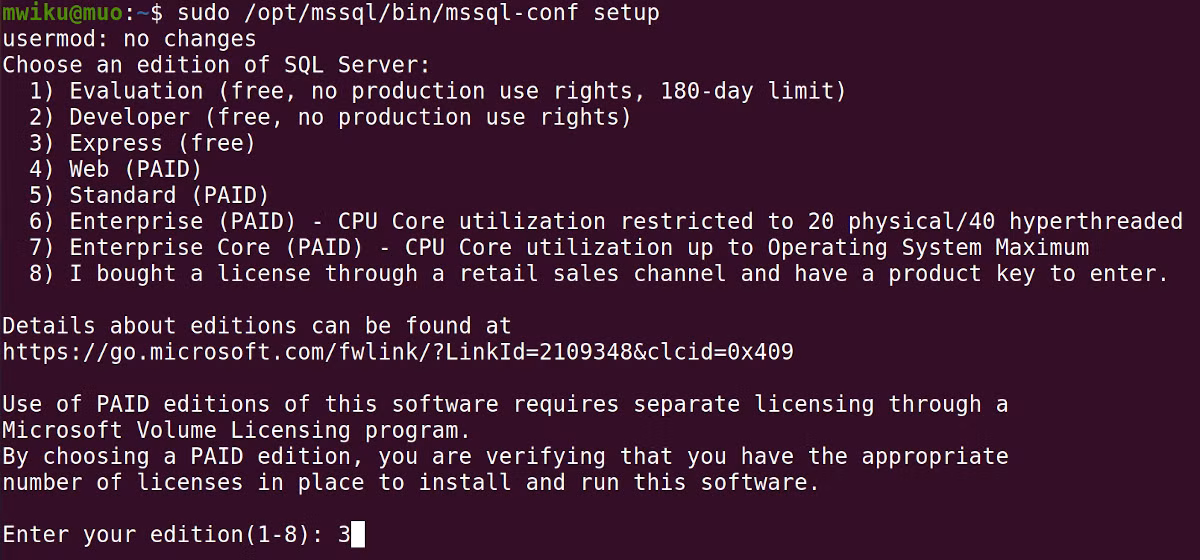Image resolution: width=1200 pixels, height=560 pixels.
Task: Click the 'number of licenses in place' line
Action: pos(411,482)
